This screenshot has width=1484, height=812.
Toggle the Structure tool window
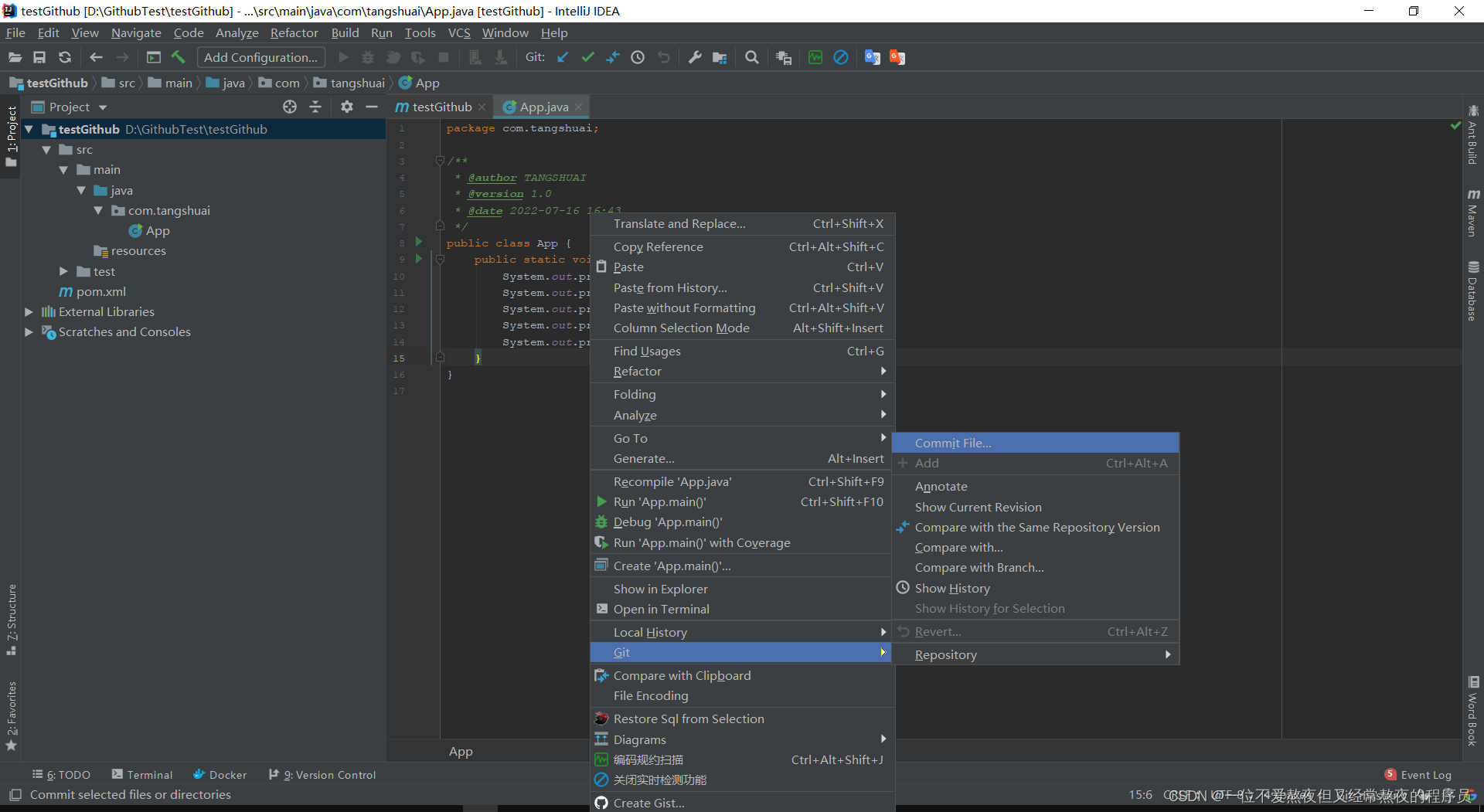click(11, 620)
